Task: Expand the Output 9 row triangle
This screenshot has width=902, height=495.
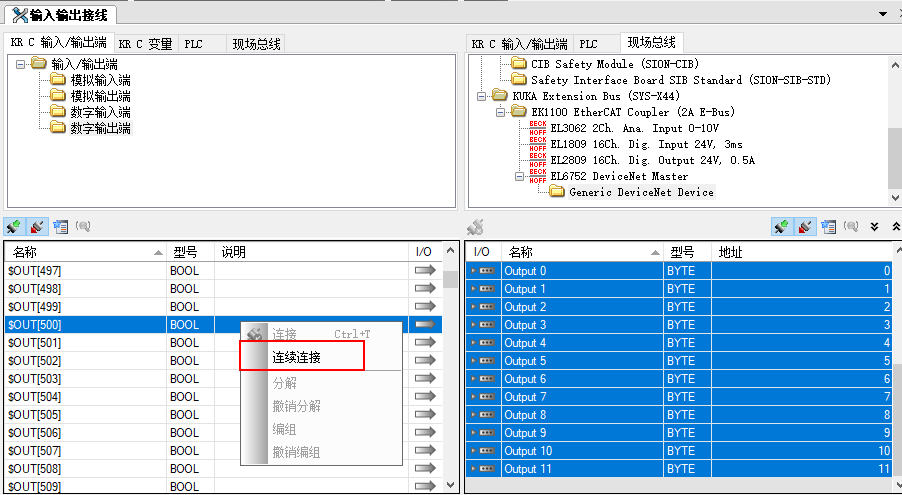Action: click(x=473, y=433)
